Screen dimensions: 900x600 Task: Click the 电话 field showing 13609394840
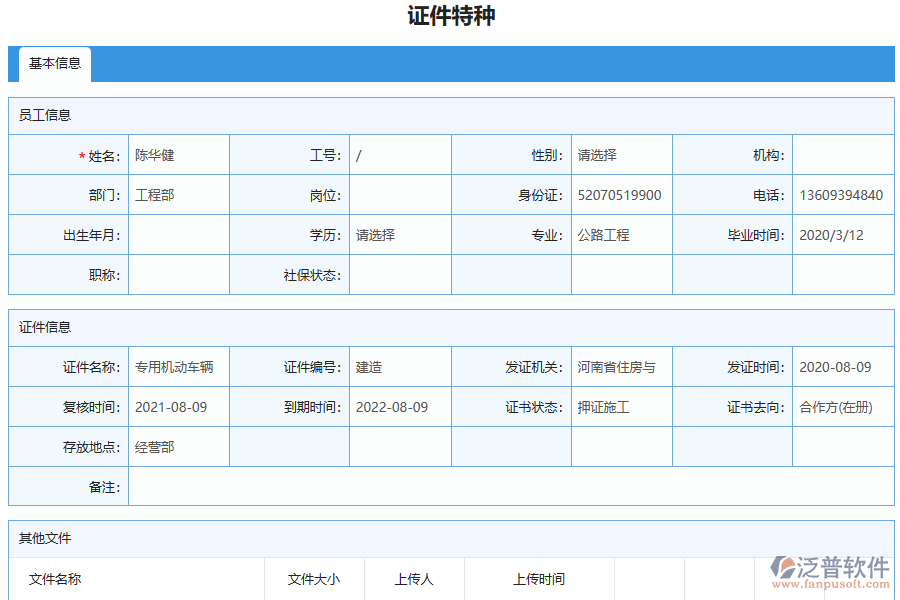(842, 195)
